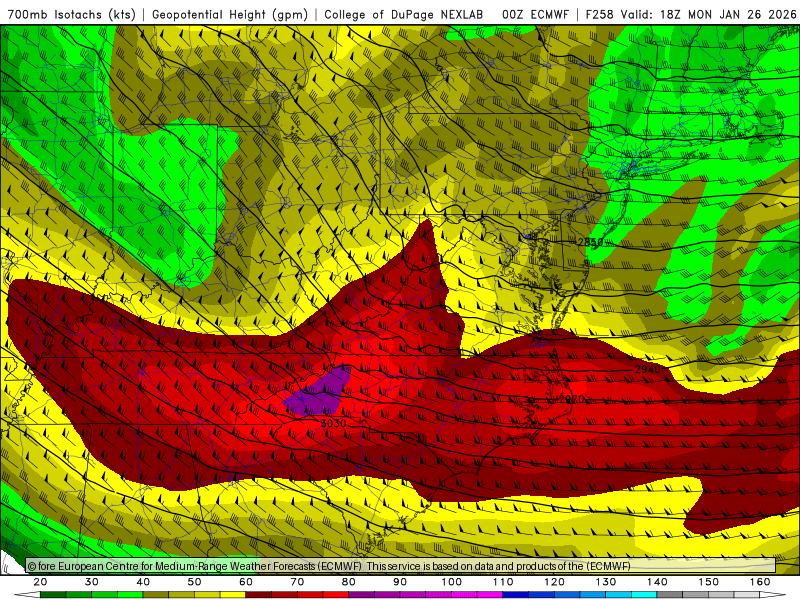Click the 70 value on the legend scale
The image size is (800, 600).
[x=297, y=582]
